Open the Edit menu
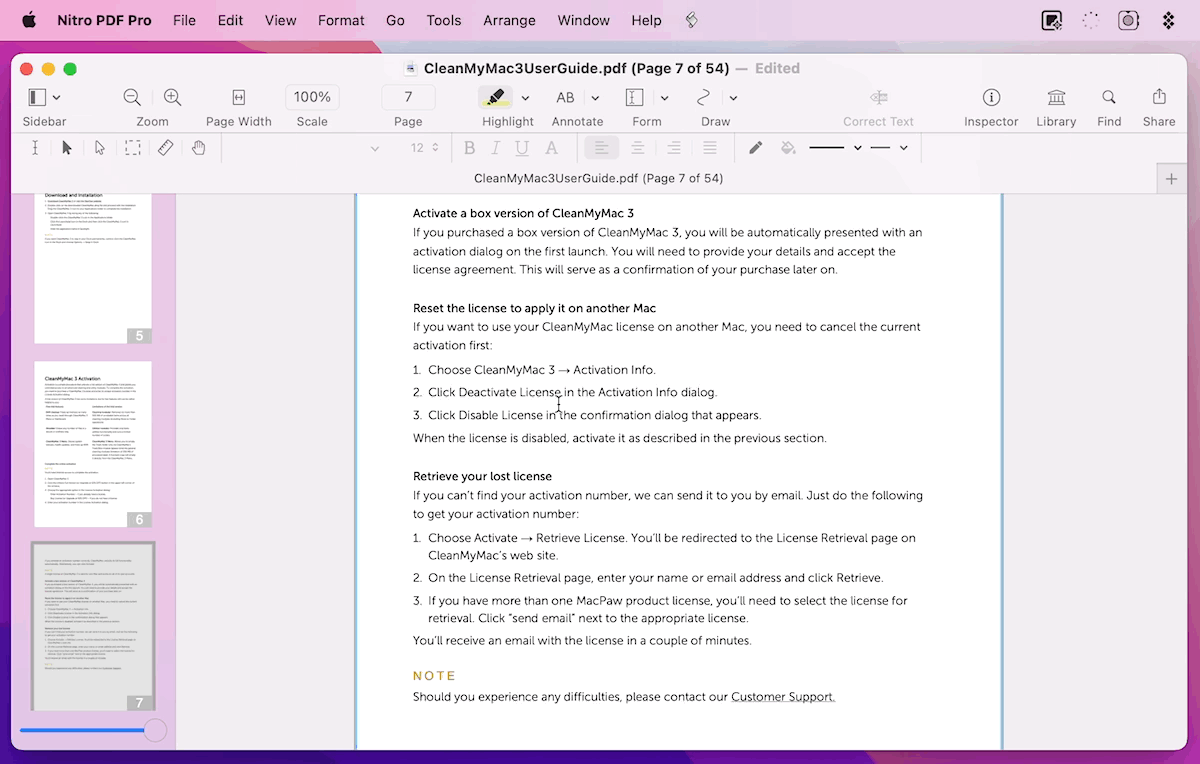The width and height of the screenshot is (1200, 764). coord(230,20)
